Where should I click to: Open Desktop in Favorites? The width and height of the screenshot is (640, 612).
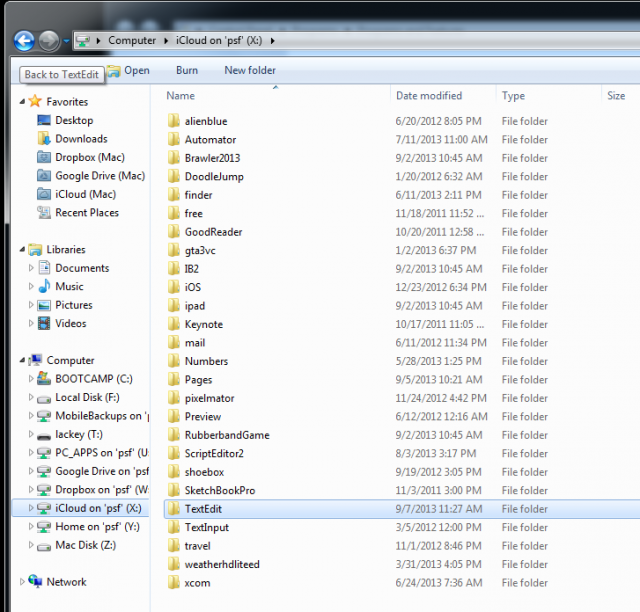[74, 120]
